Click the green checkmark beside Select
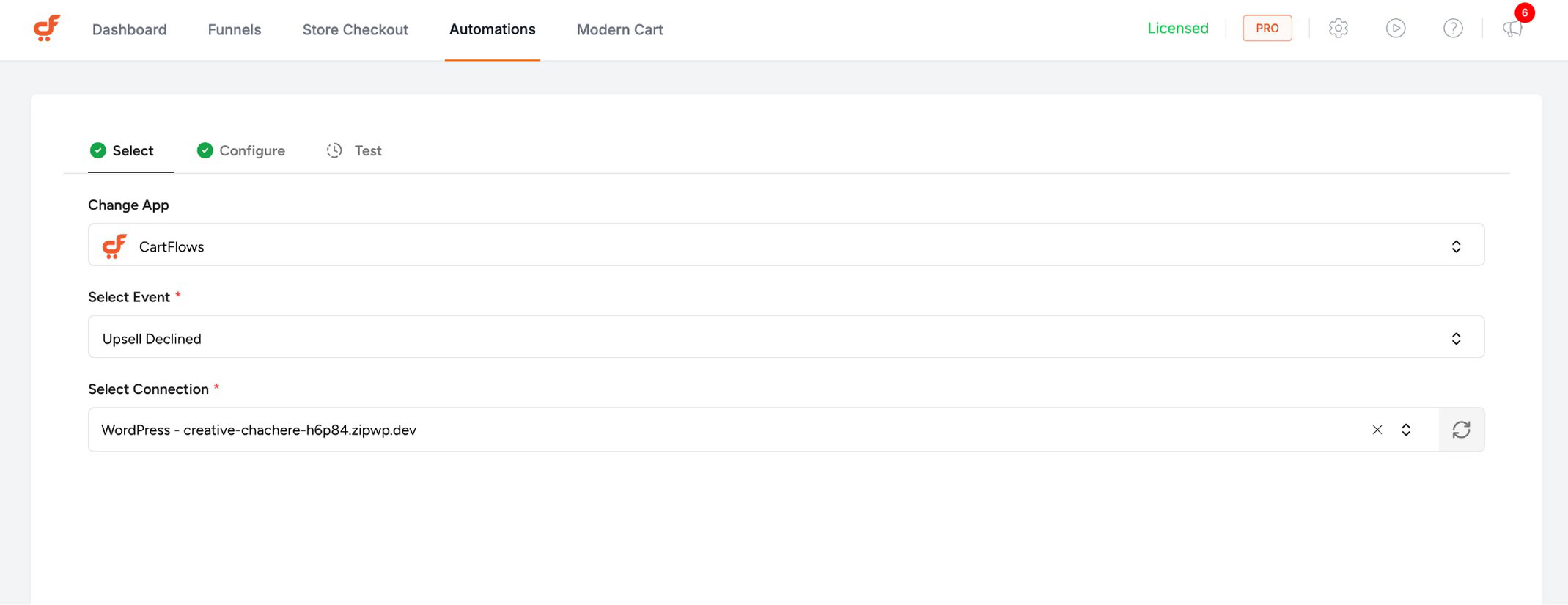Viewport: 1568px width, 605px height. 97,150
